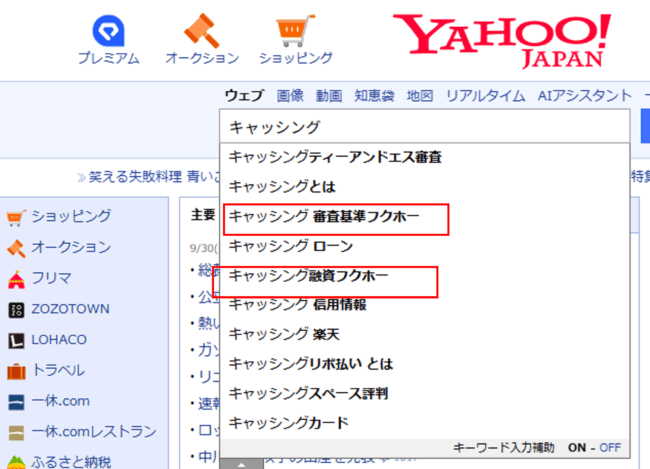The width and height of the screenshot is (650, 469).
Task: Click the sidebar ショッピング cart icon
Action: coord(16,216)
